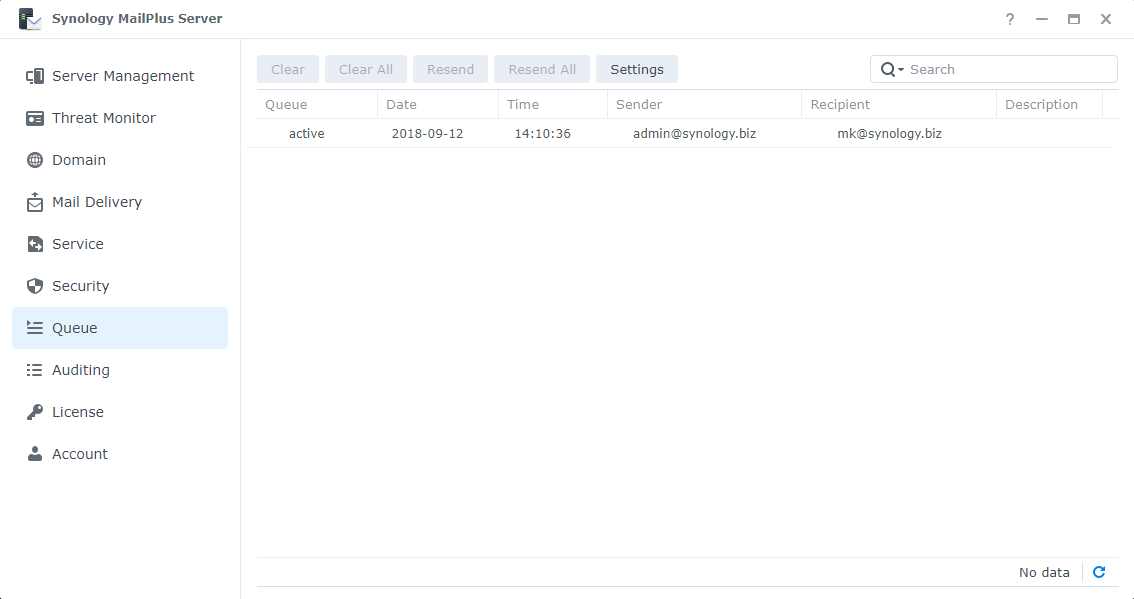Viewport: 1134px width, 599px height.
Task: Maximize the MailPlus Server window
Action: coord(1074,20)
